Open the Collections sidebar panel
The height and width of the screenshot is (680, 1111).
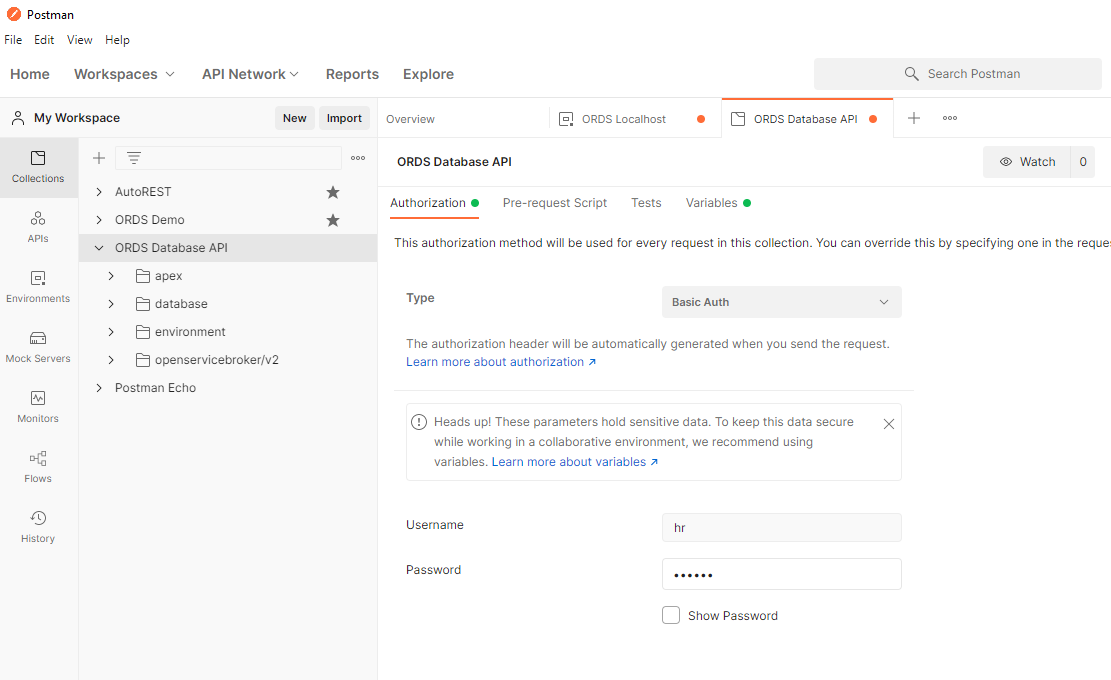click(38, 167)
